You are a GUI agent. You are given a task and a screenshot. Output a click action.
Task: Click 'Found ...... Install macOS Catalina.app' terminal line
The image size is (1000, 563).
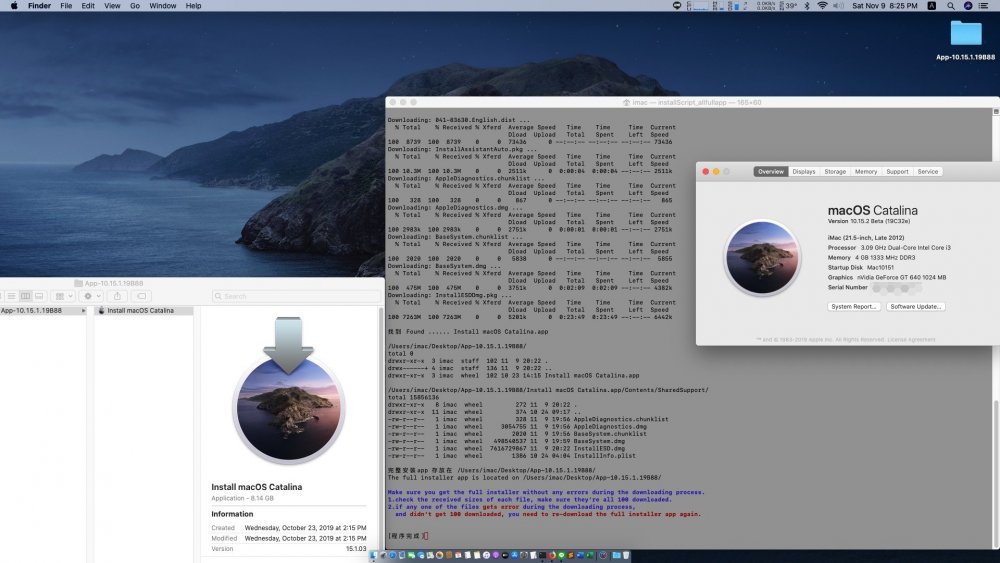click(x=468, y=332)
